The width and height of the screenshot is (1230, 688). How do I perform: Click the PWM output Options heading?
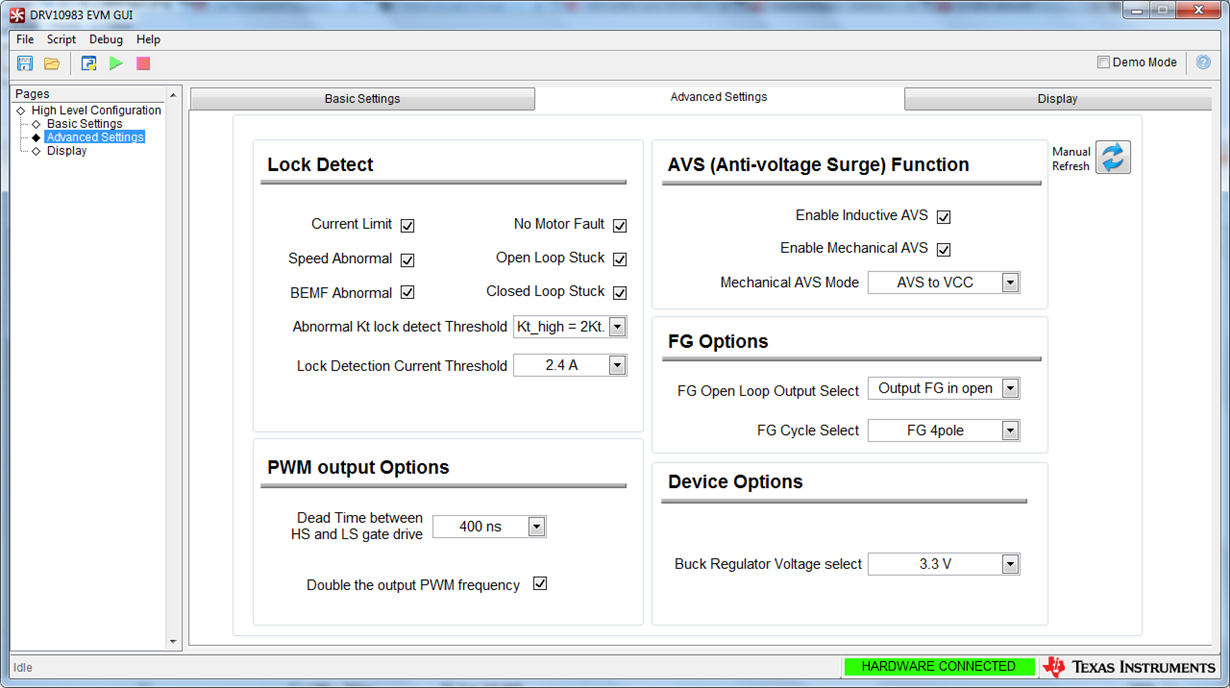click(x=358, y=468)
